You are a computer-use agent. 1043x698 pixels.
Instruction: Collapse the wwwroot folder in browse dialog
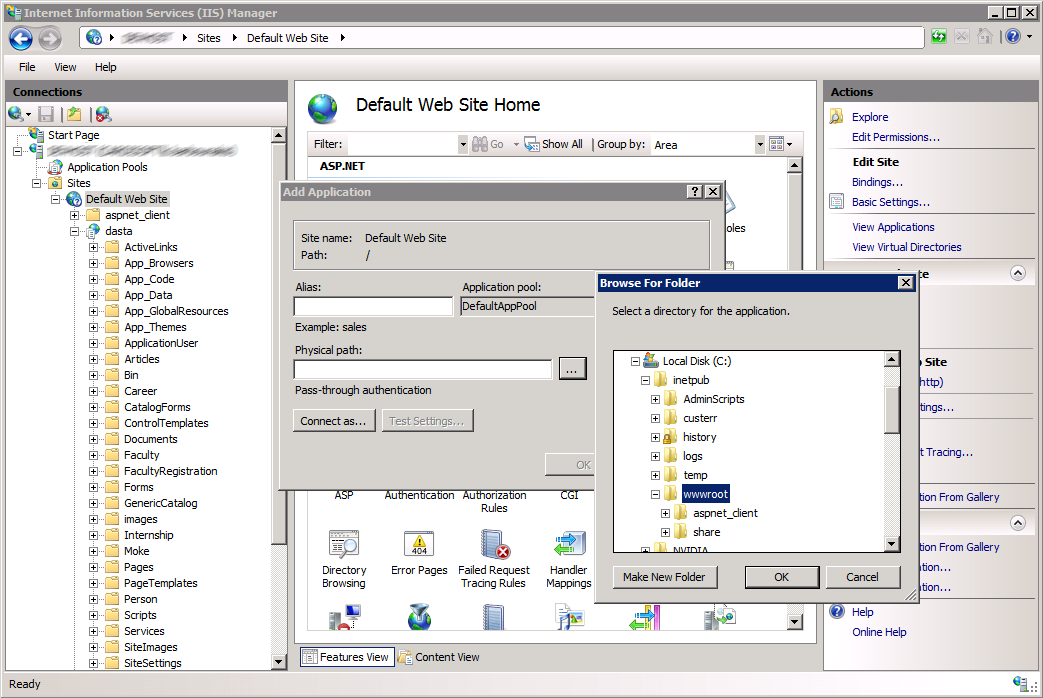click(x=655, y=494)
